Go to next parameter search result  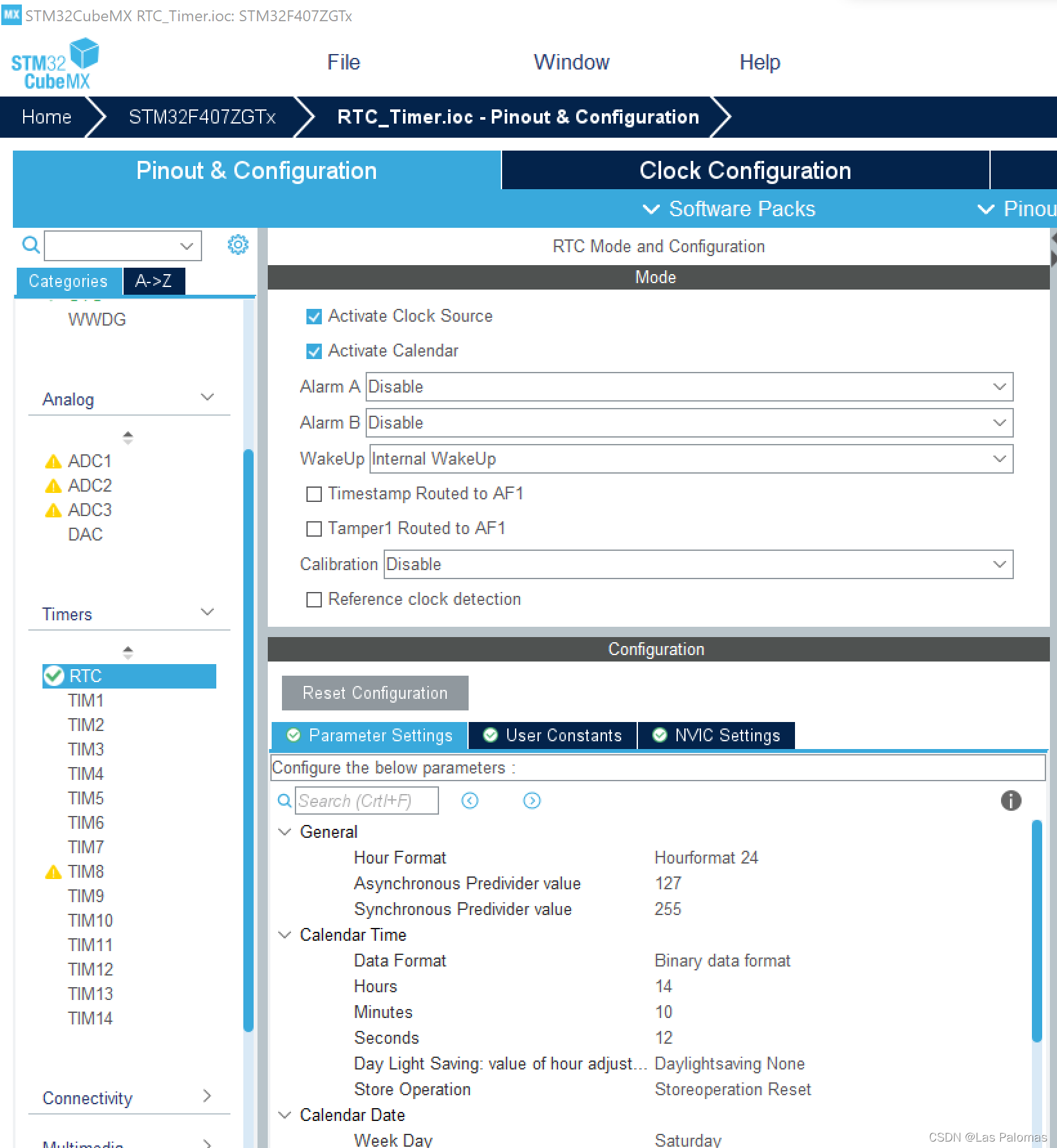(x=532, y=801)
